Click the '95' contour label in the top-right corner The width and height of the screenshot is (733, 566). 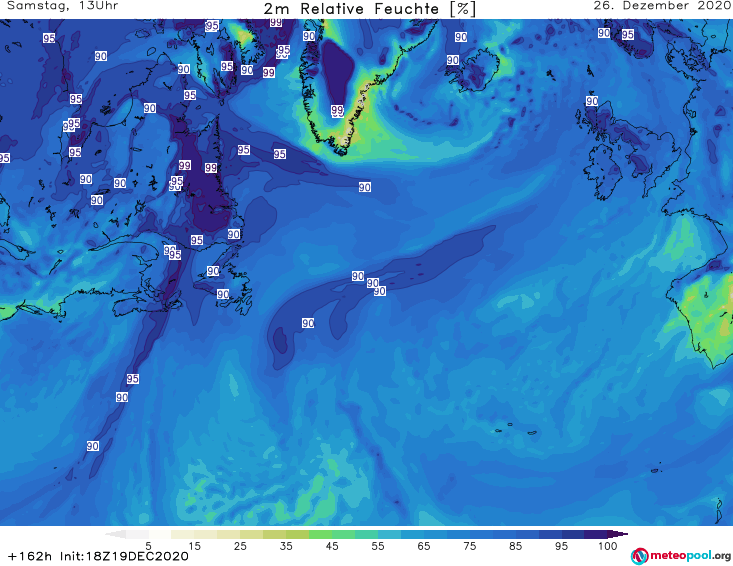coord(628,34)
